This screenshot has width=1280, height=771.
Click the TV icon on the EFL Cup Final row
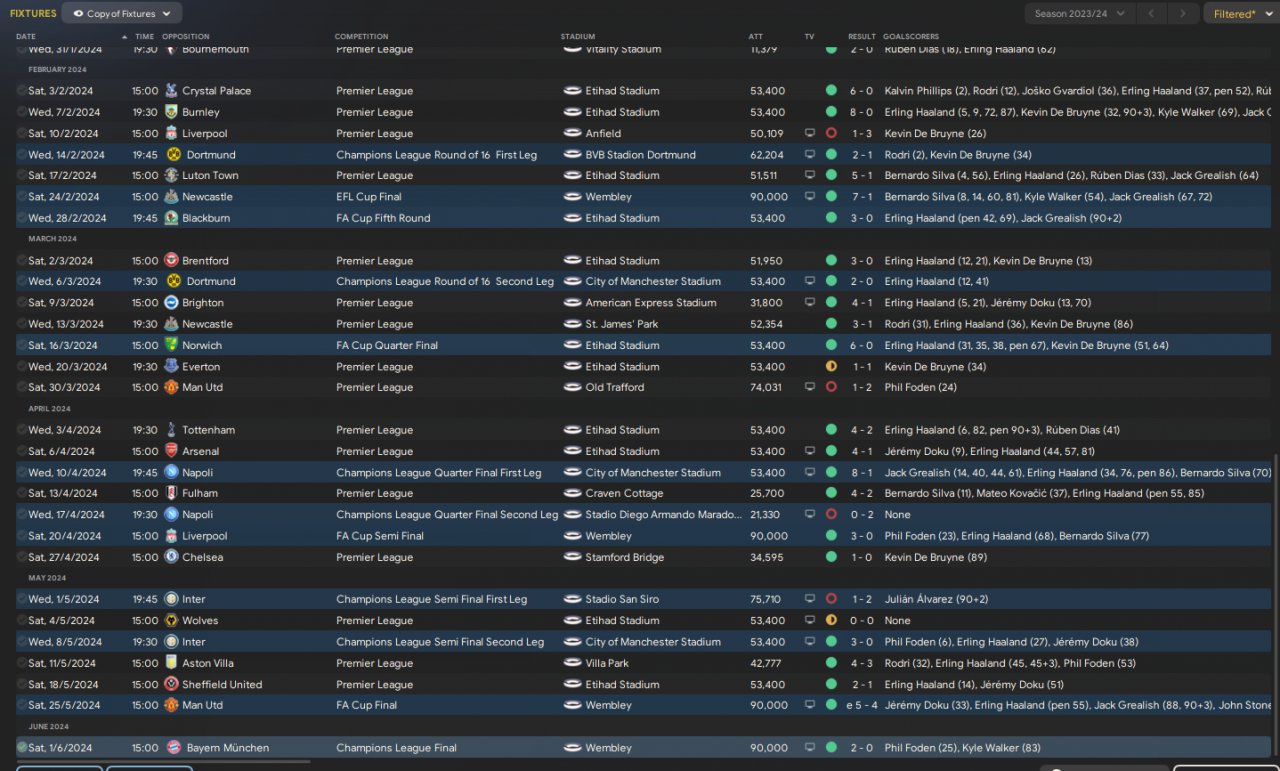tap(810, 197)
